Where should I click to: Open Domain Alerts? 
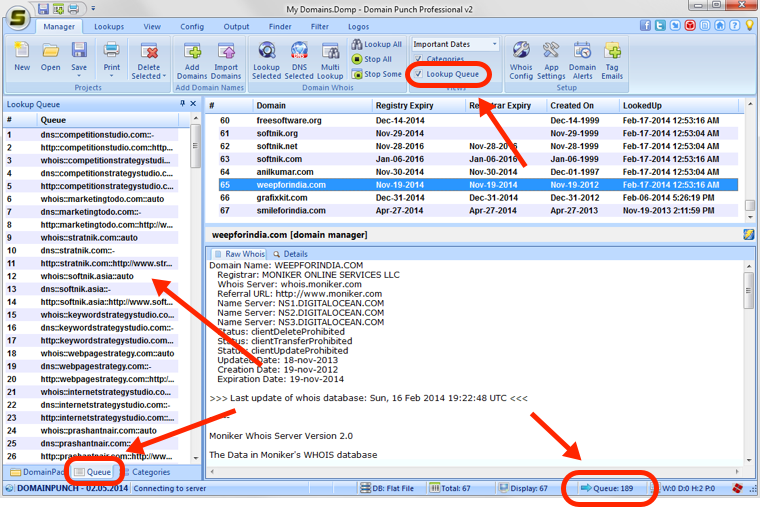(582, 60)
